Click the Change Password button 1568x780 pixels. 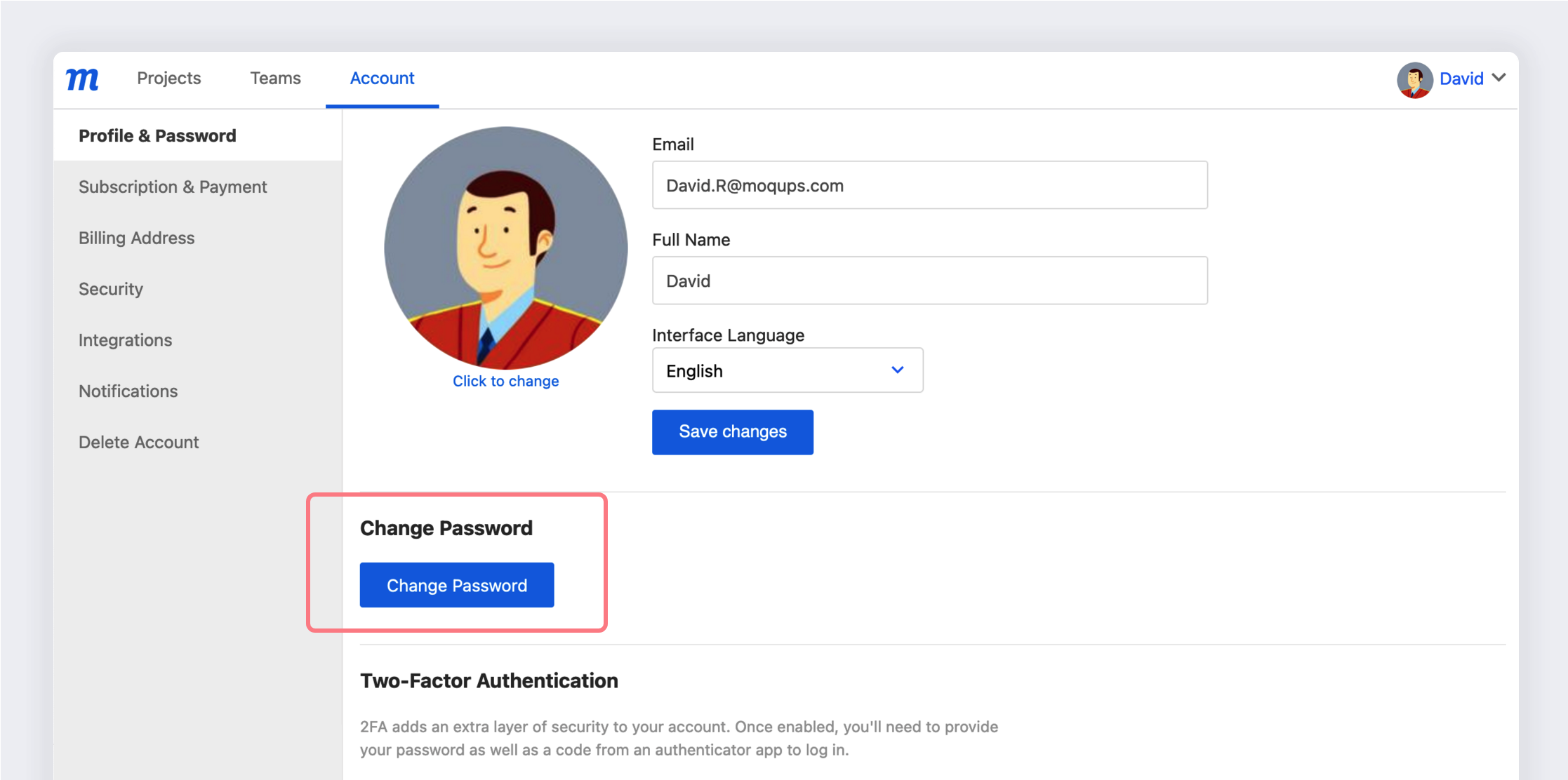[456, 584]
